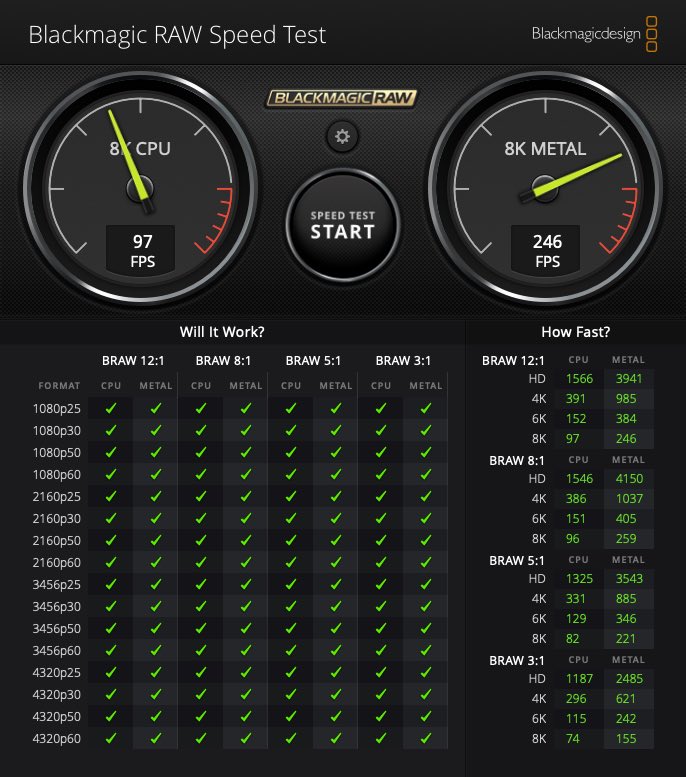
Task: Click BRAW 5:1 8K Metal value 221
Action: (626, 639)
